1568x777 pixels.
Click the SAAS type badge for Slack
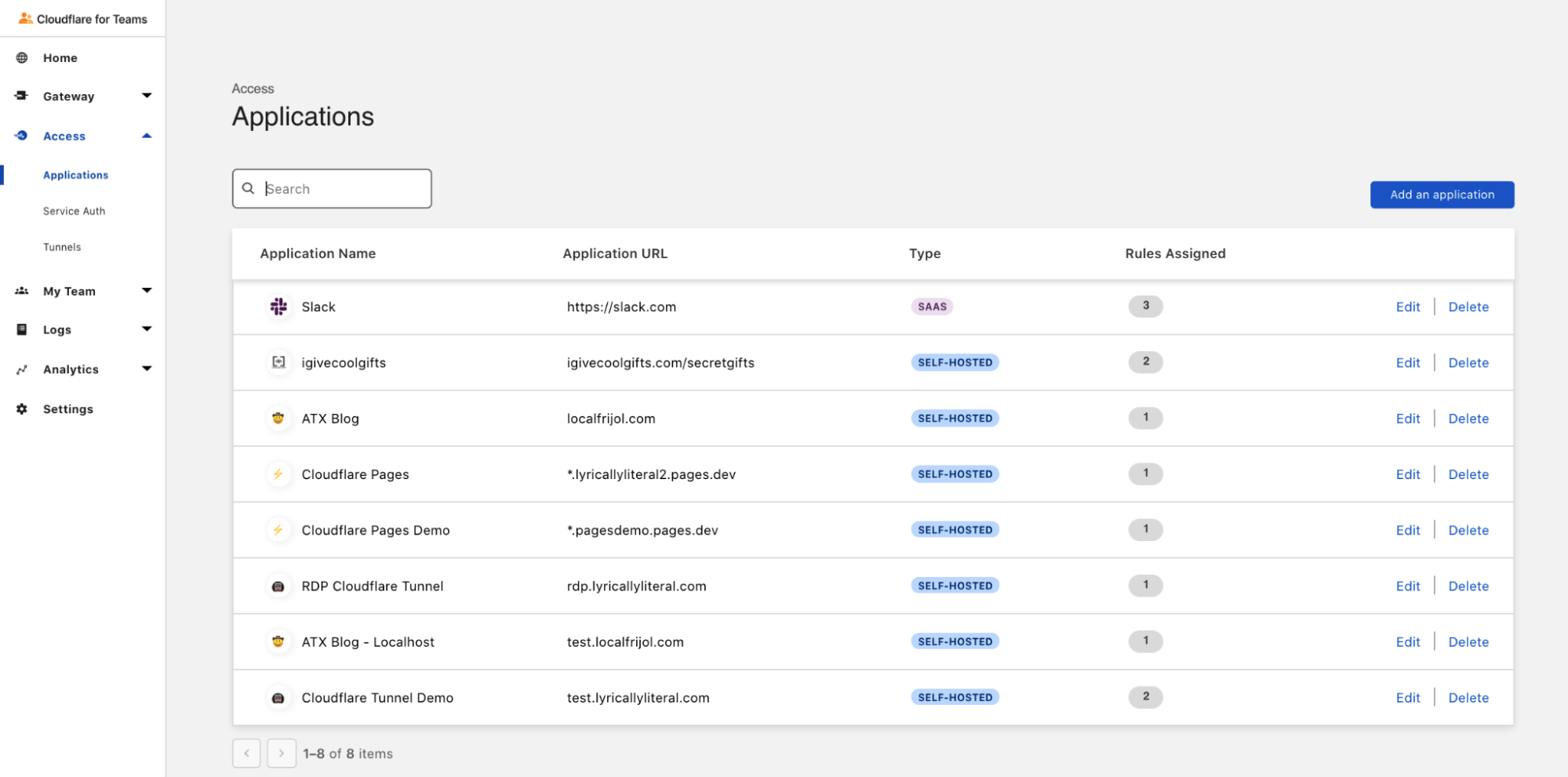932,307
